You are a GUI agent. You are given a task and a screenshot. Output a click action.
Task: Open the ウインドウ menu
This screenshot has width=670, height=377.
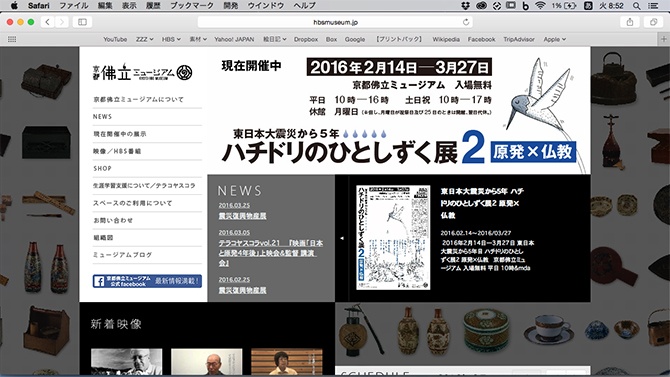click(266, 6)
